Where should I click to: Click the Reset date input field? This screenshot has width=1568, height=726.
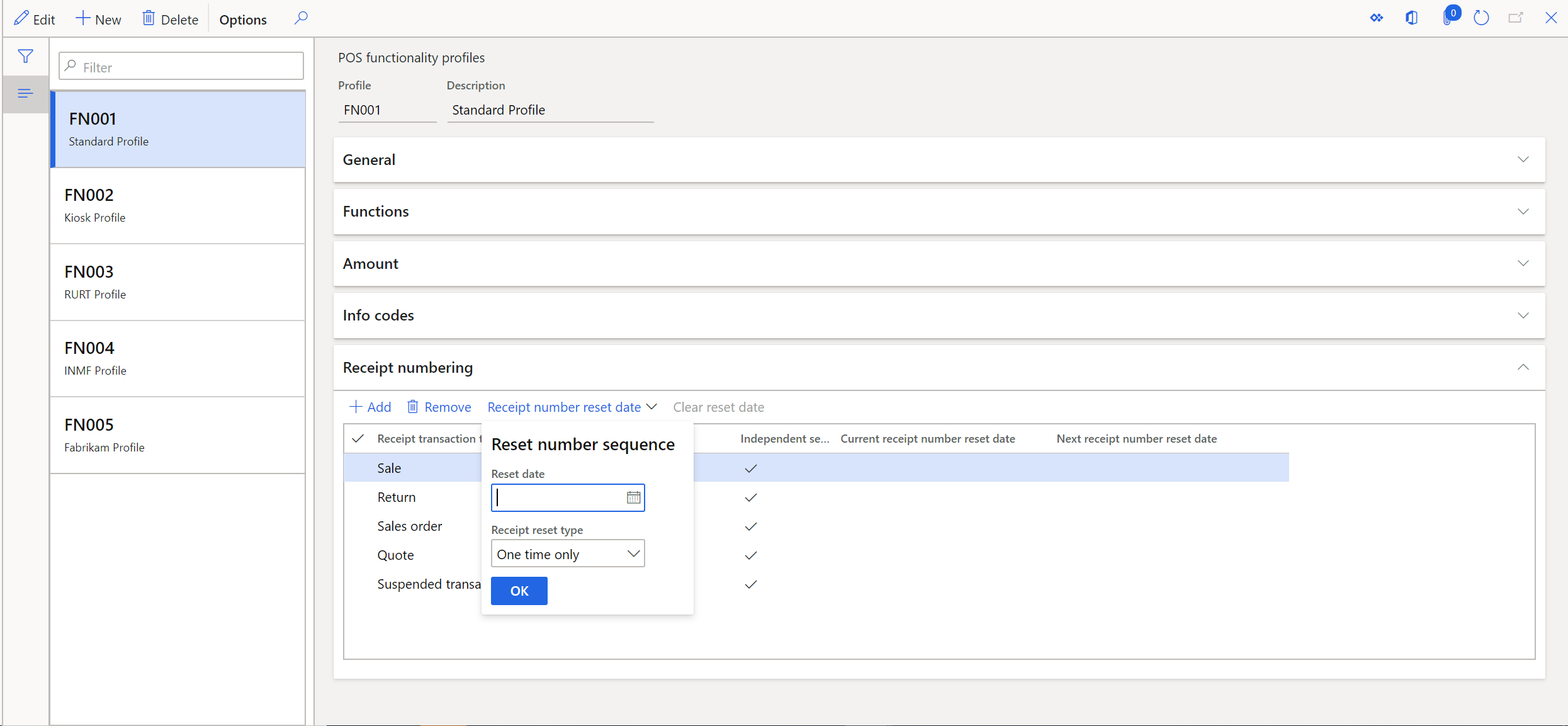coord(567,497)
